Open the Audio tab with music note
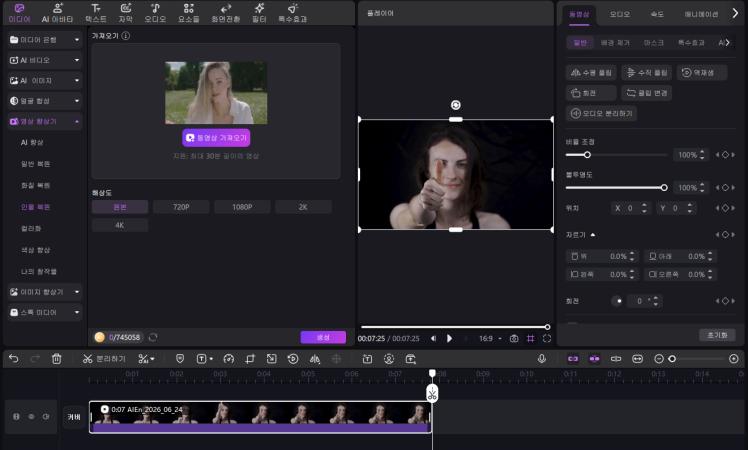This screenshot has width=748, height=450. 156,13
